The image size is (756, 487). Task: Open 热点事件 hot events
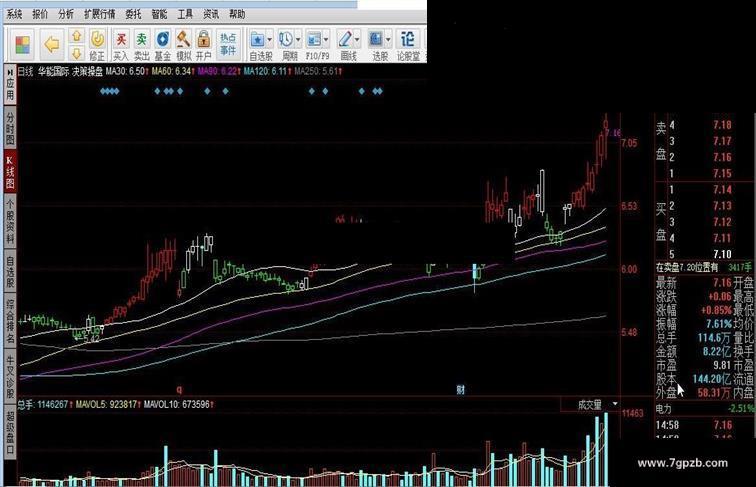pos(228,44)
